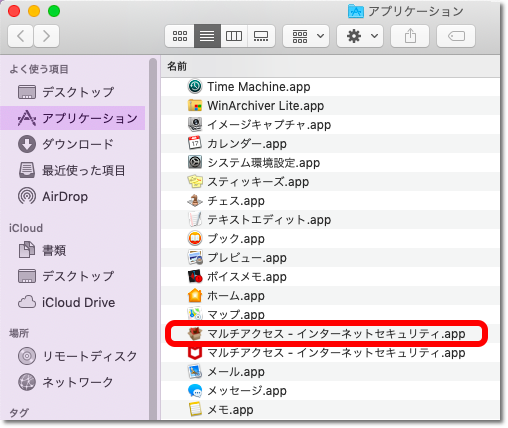508x428 pixels.
Task: Select the メール.app file name
Action: [236, 372]
